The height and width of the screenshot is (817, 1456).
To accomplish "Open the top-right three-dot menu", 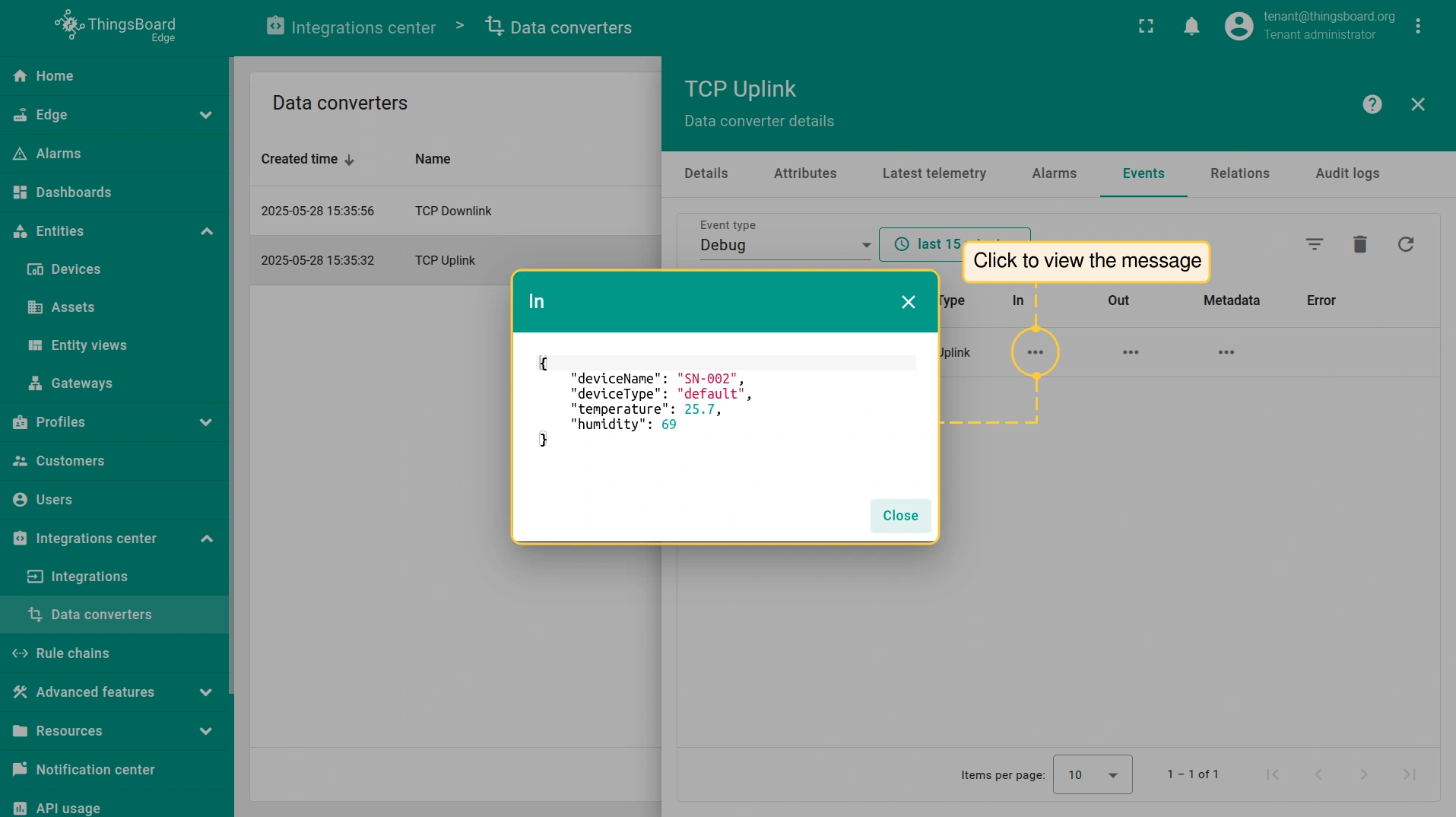I will point(1417,27).
